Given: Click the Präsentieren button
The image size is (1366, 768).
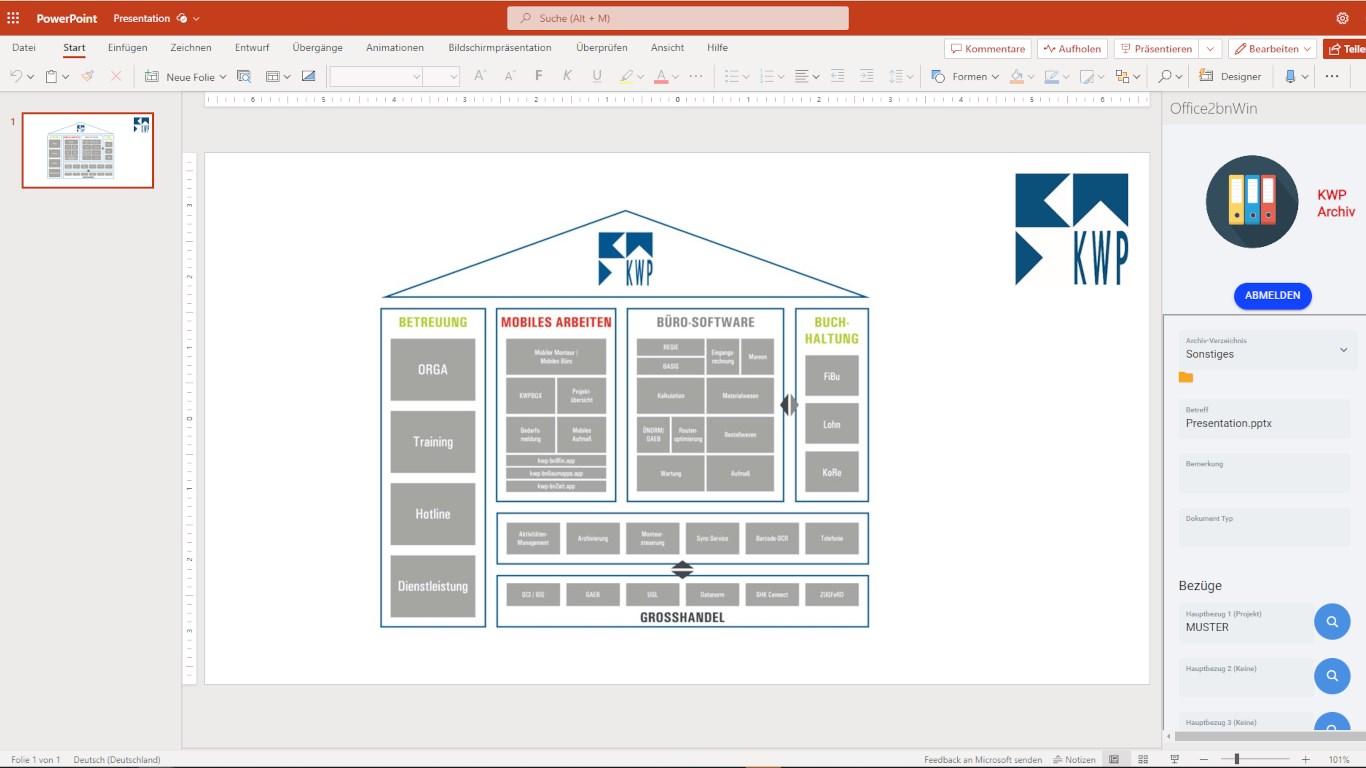Looking at the screenshot, I should 1156,48.
